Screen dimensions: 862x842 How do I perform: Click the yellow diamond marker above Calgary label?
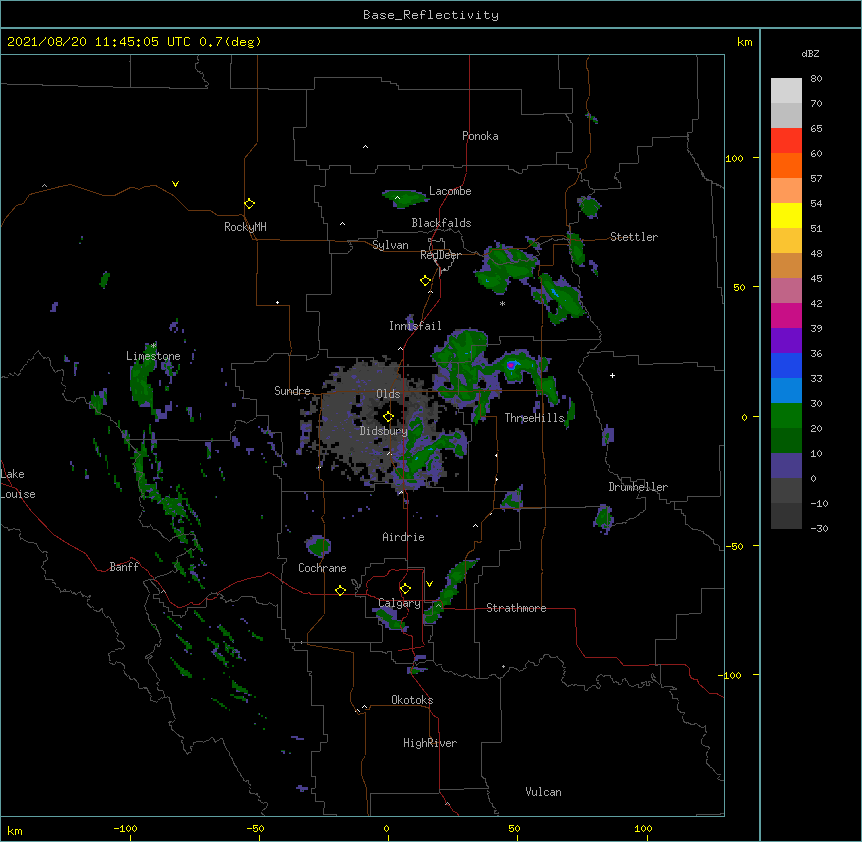pyautogui.click(x=405, y=589)
